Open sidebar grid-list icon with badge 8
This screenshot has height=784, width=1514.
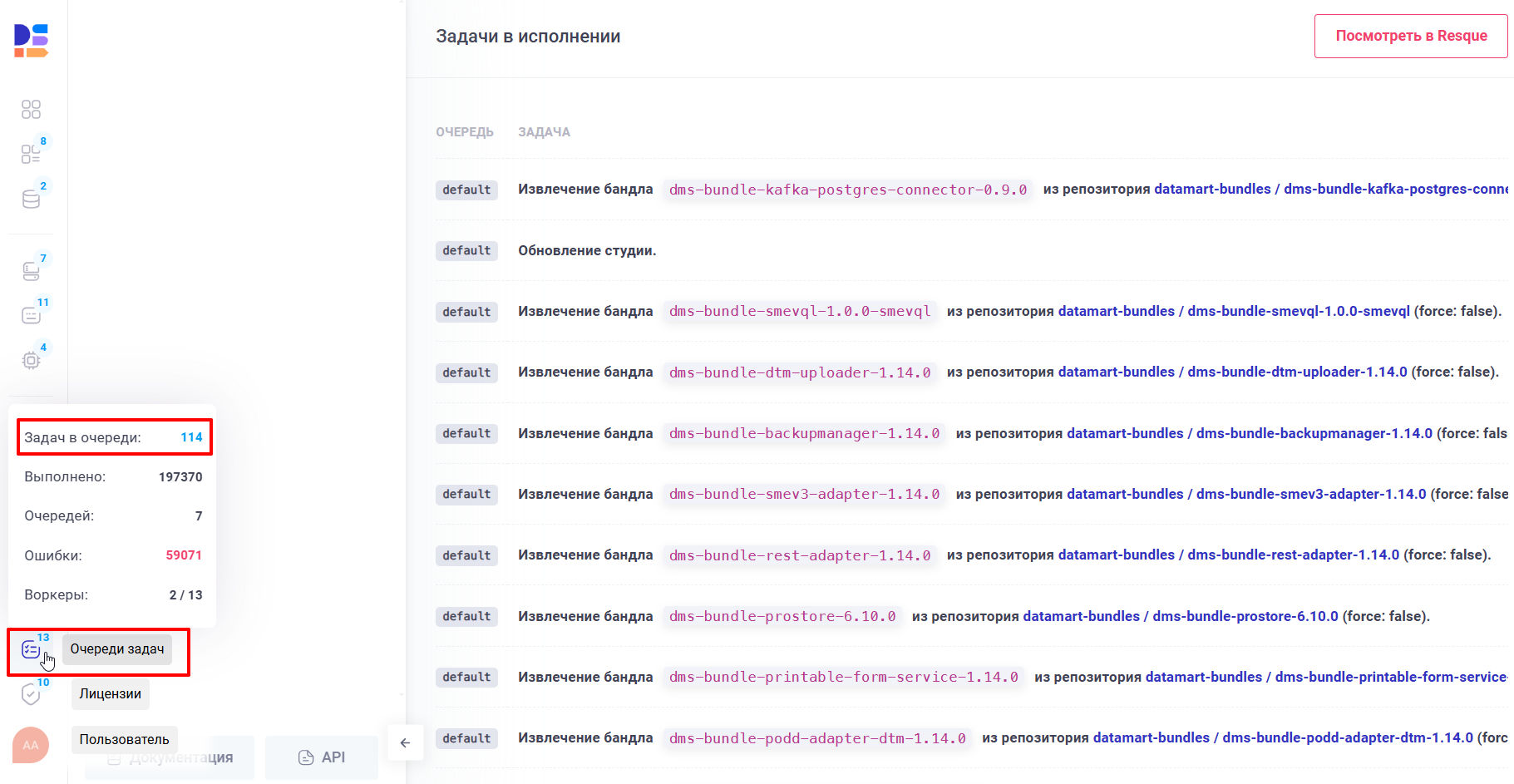point(31,154)
